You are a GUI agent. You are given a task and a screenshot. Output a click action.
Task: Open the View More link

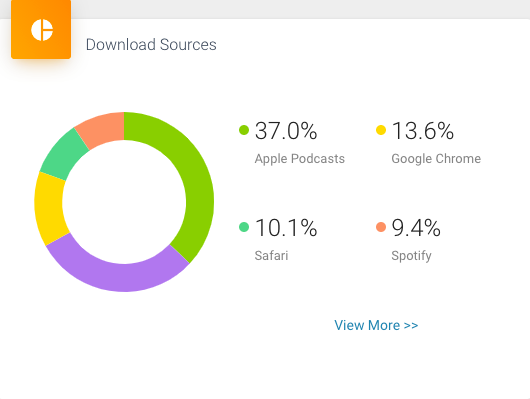point(376,325)
